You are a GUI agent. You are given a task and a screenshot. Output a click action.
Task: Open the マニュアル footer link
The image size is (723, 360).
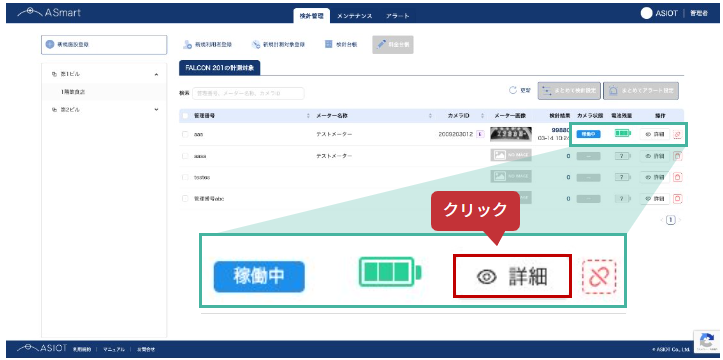tap(113, 349)
